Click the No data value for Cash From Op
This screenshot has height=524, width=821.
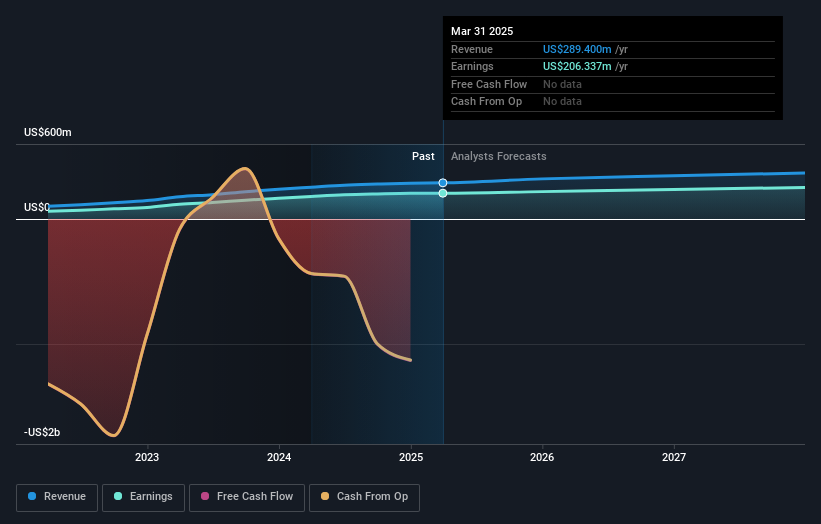point(562,102)
